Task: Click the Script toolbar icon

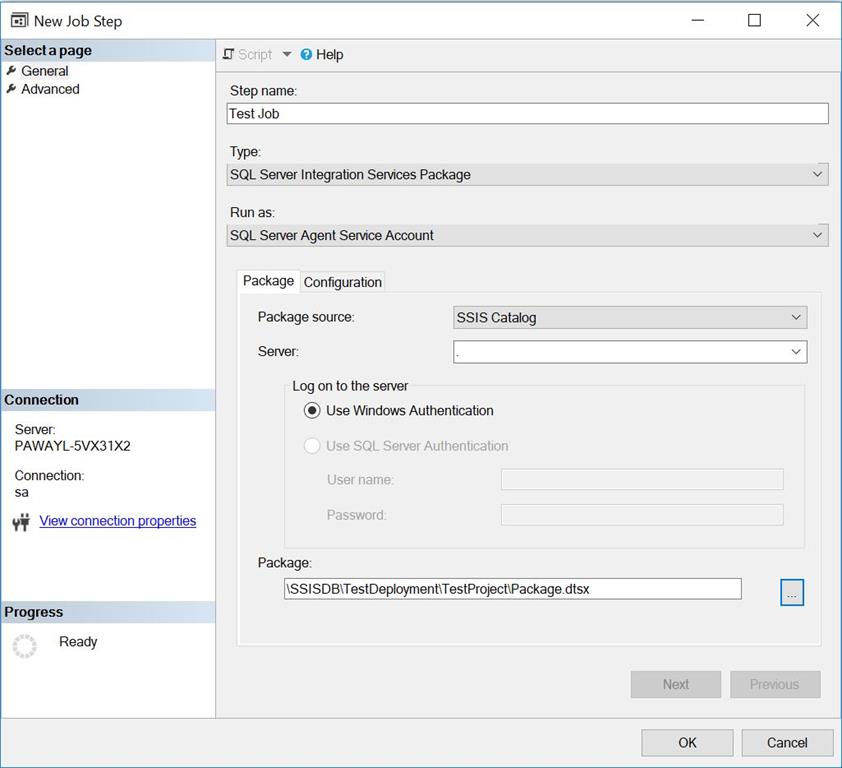Action: (229, 54)
